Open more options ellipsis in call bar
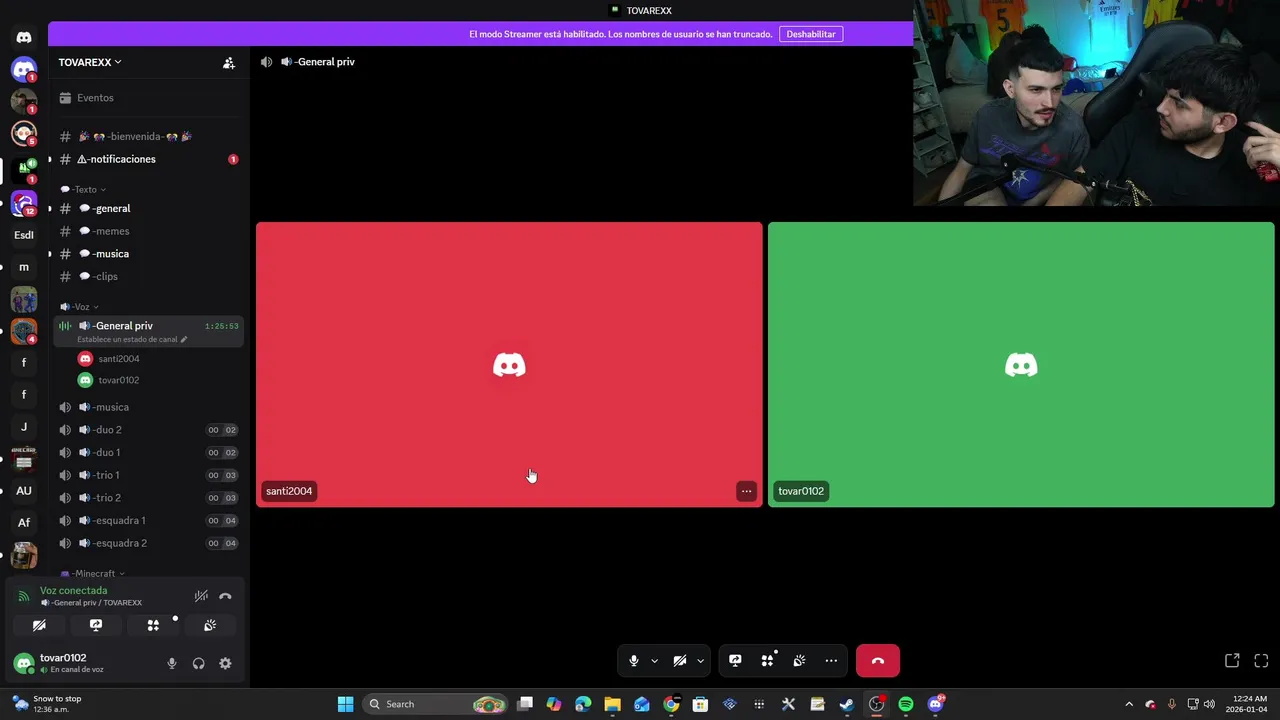 (831, 661)
